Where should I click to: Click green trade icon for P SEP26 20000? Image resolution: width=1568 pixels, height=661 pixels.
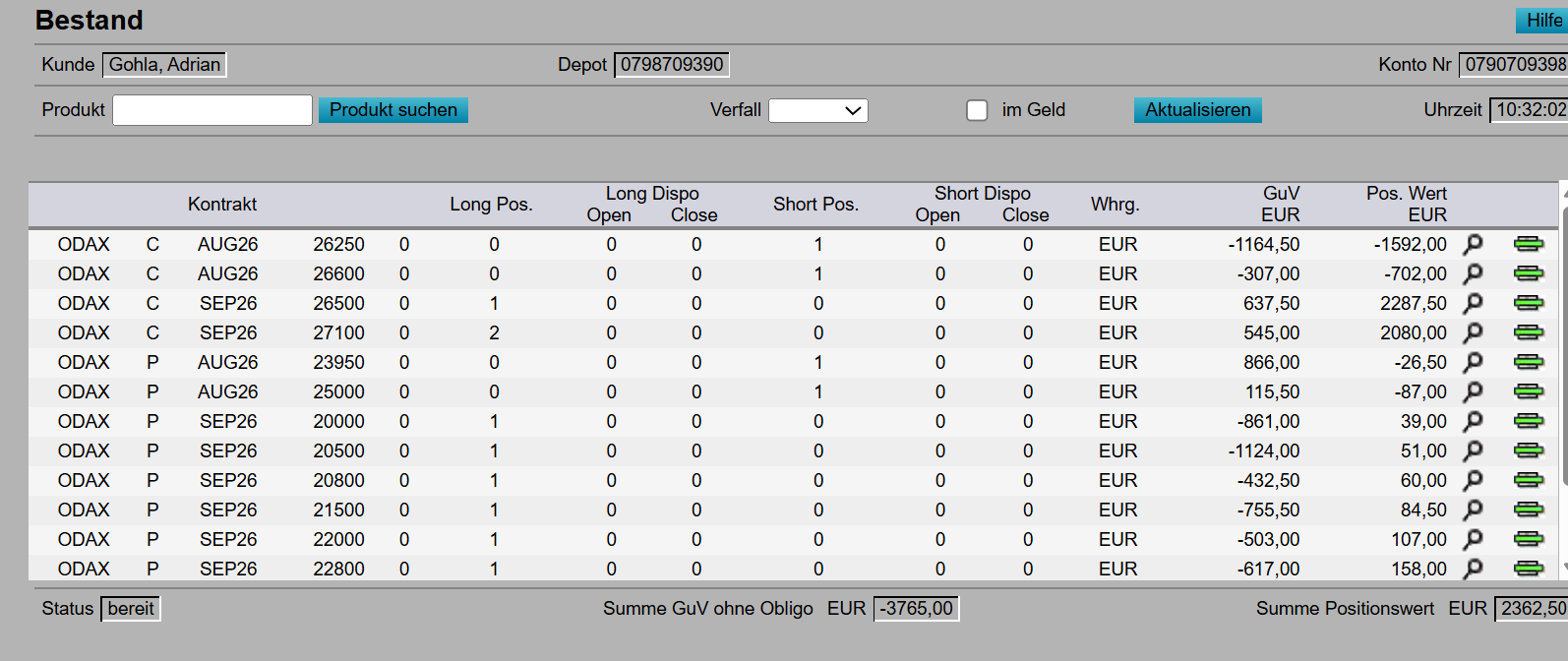(x=1529, y=421)
